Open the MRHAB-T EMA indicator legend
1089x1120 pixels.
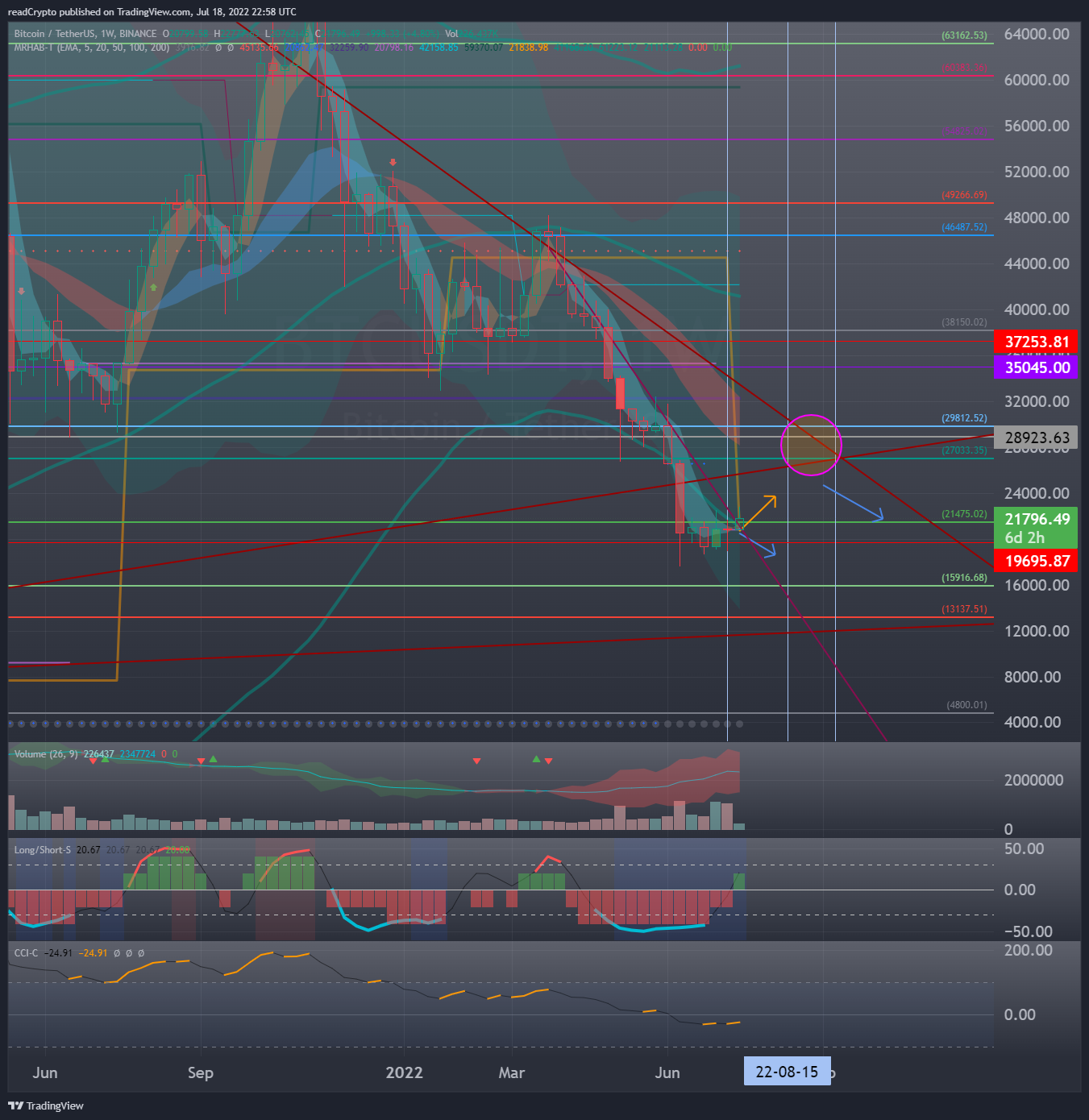[92, 48]
